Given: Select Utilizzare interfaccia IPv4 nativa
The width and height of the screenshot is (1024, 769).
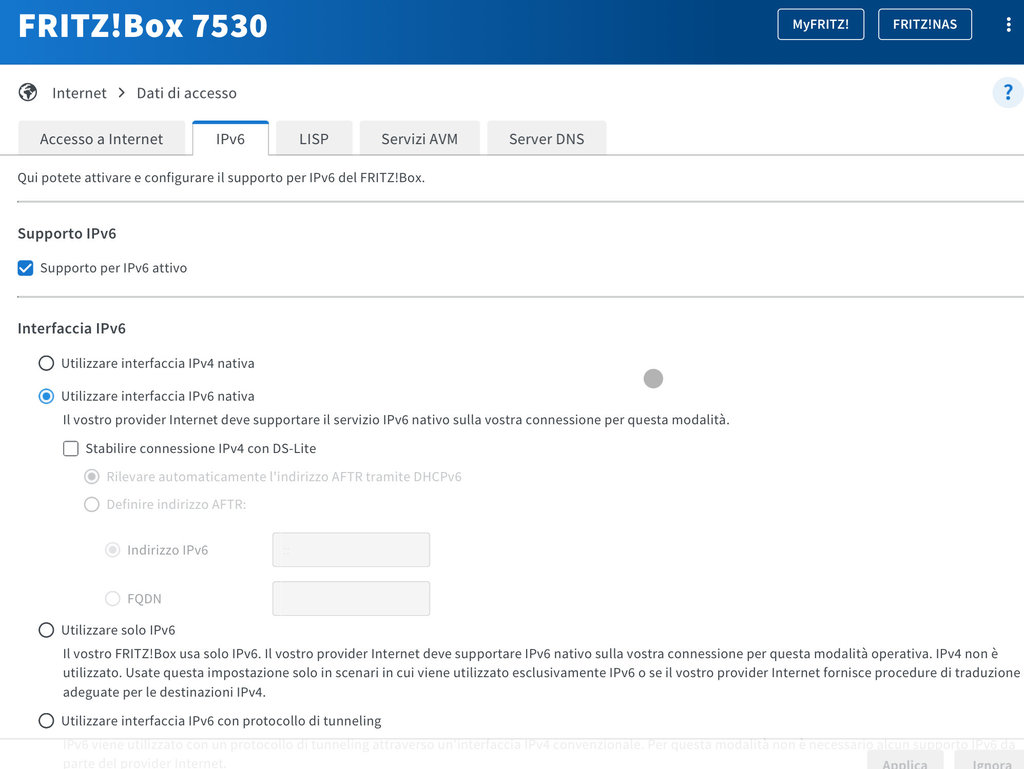Looking at the screenshot, I should [46, 363].
